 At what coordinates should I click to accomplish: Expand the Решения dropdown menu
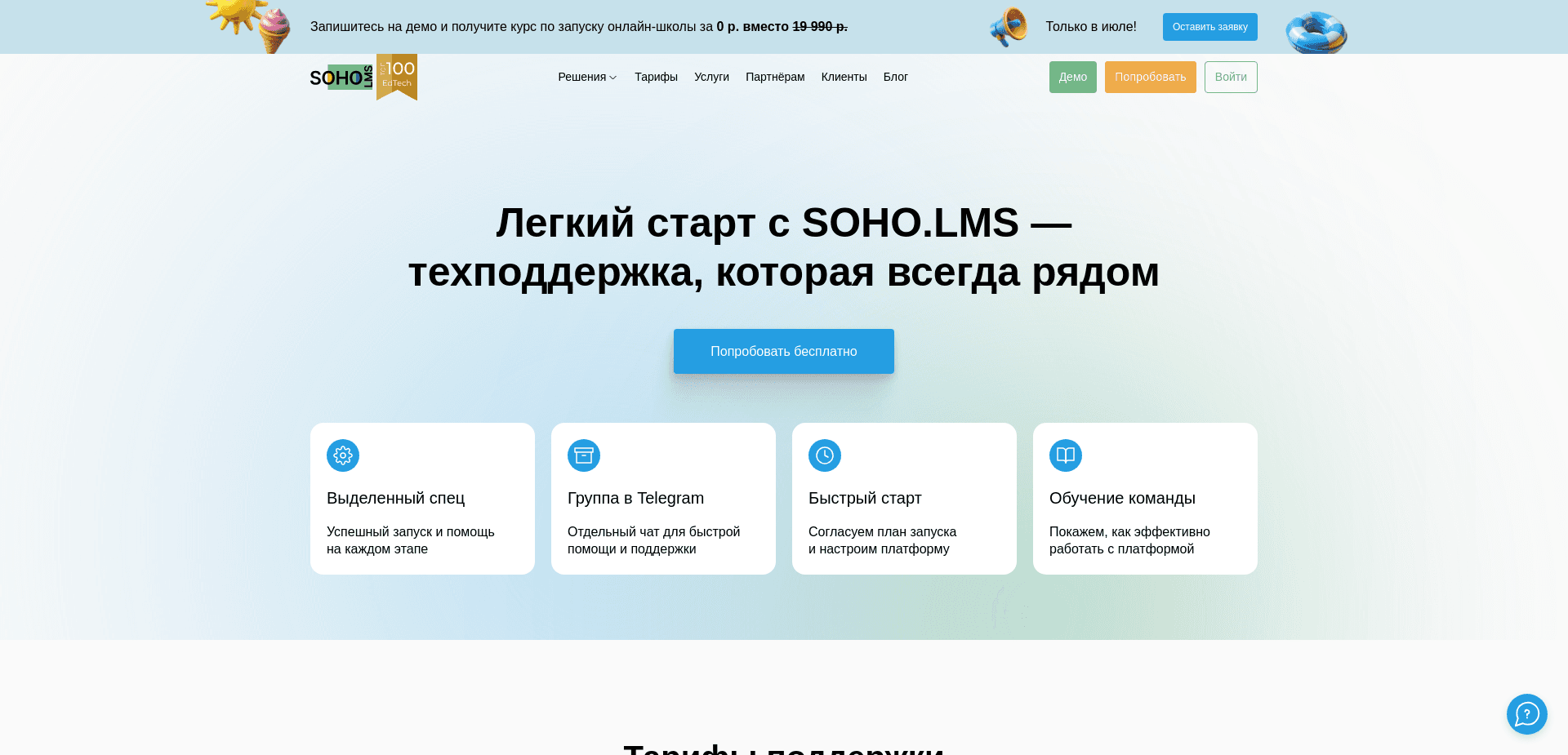point(587,77)
